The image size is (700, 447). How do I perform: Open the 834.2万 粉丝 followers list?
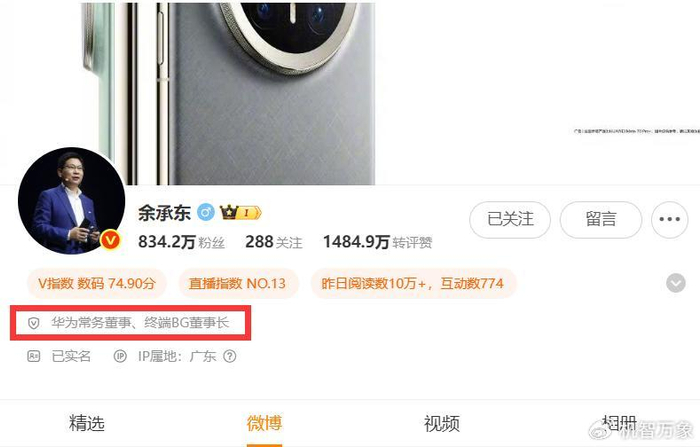click(181, 242)
